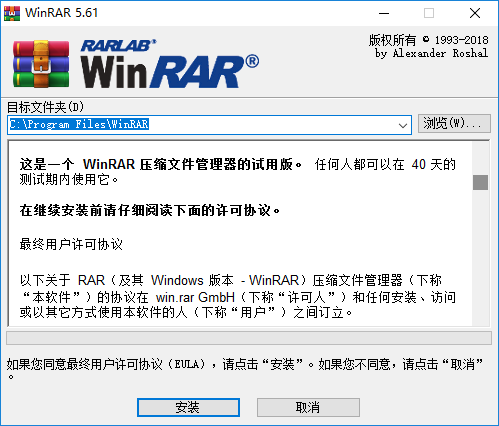Click the WinRAR title bar icon
This screenshot has height=426, width=499.
12,13
